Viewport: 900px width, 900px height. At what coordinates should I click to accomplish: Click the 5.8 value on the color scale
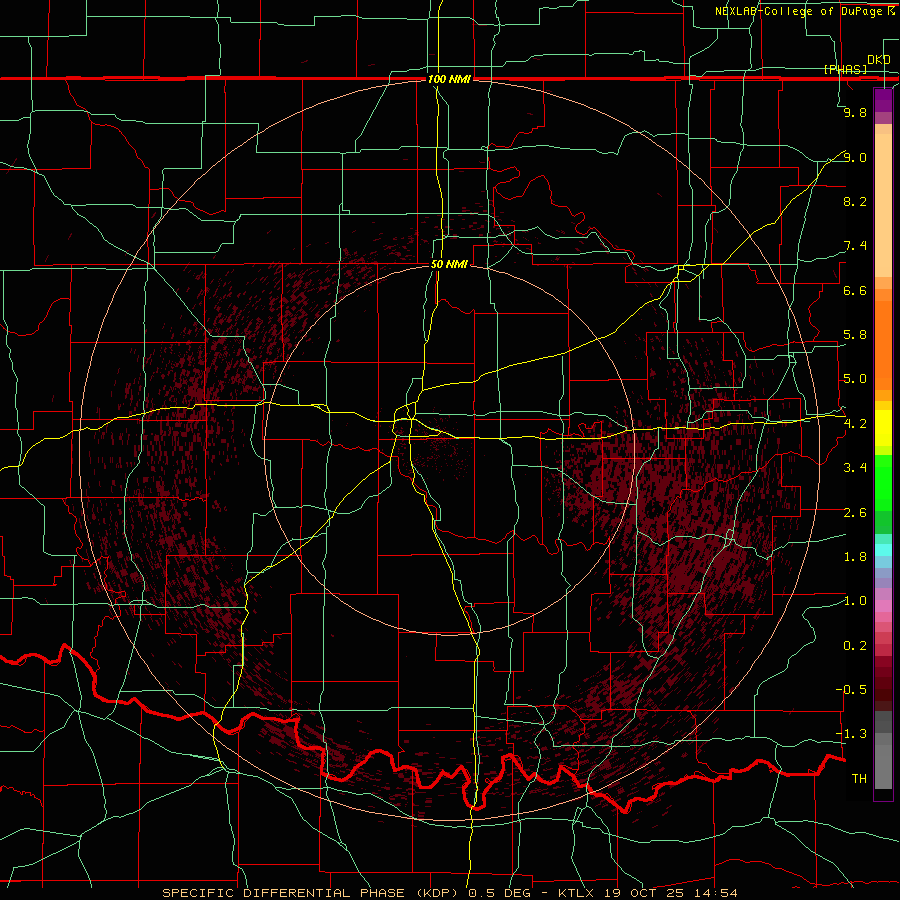tap(855, 335)
